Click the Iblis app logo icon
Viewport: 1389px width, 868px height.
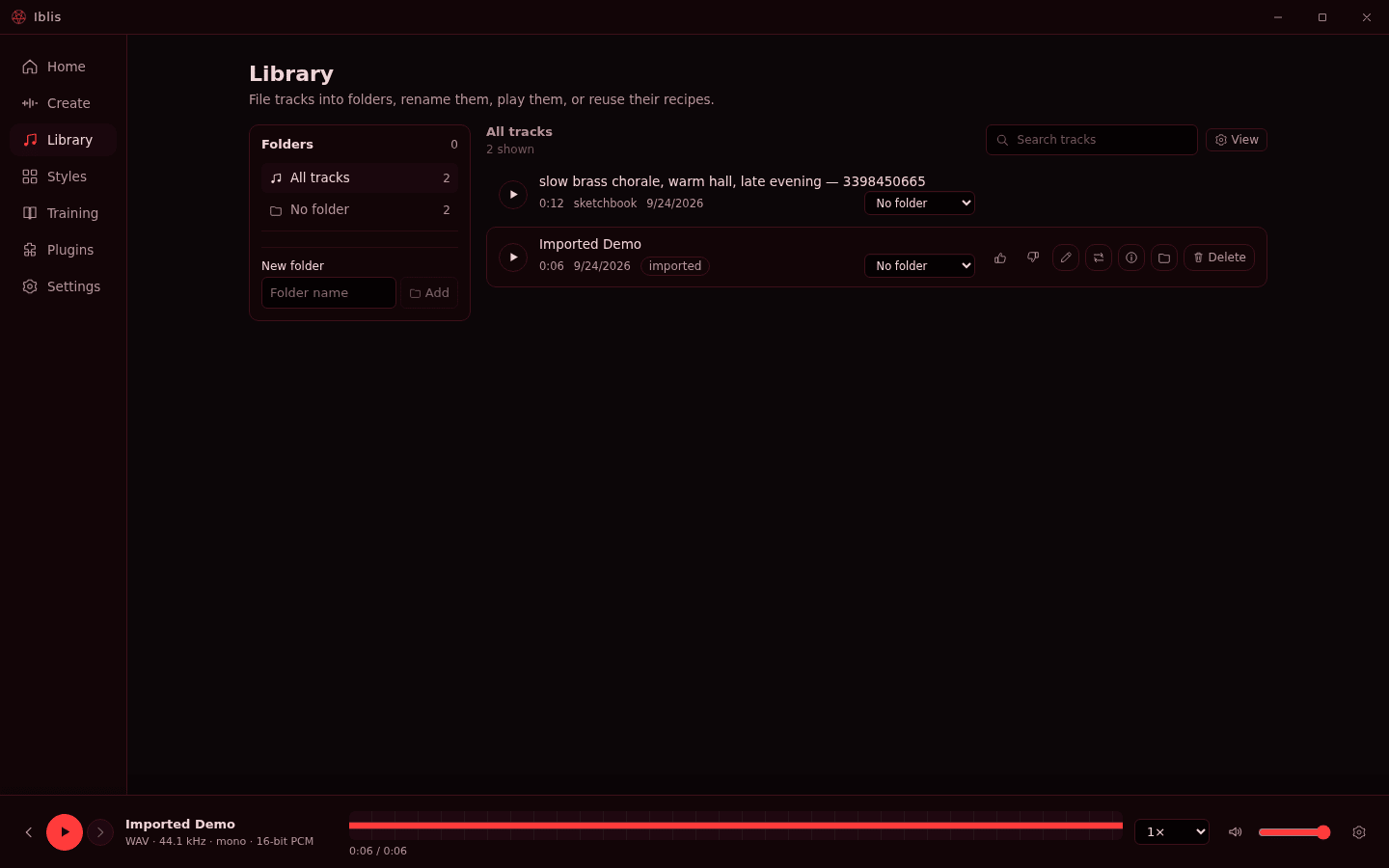[x=18, y=17]
